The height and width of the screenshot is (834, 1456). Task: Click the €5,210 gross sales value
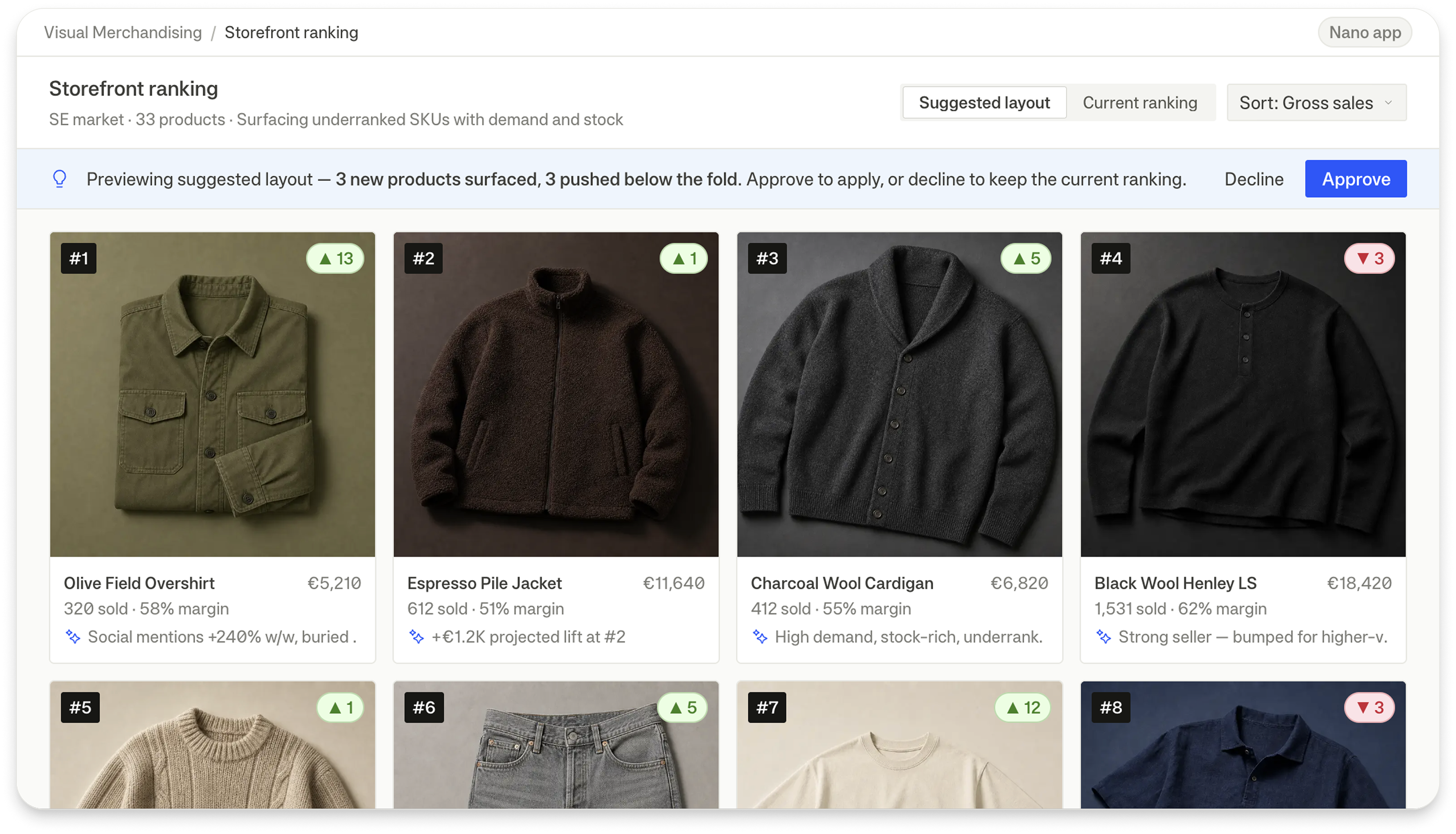(x=334, y=582)
